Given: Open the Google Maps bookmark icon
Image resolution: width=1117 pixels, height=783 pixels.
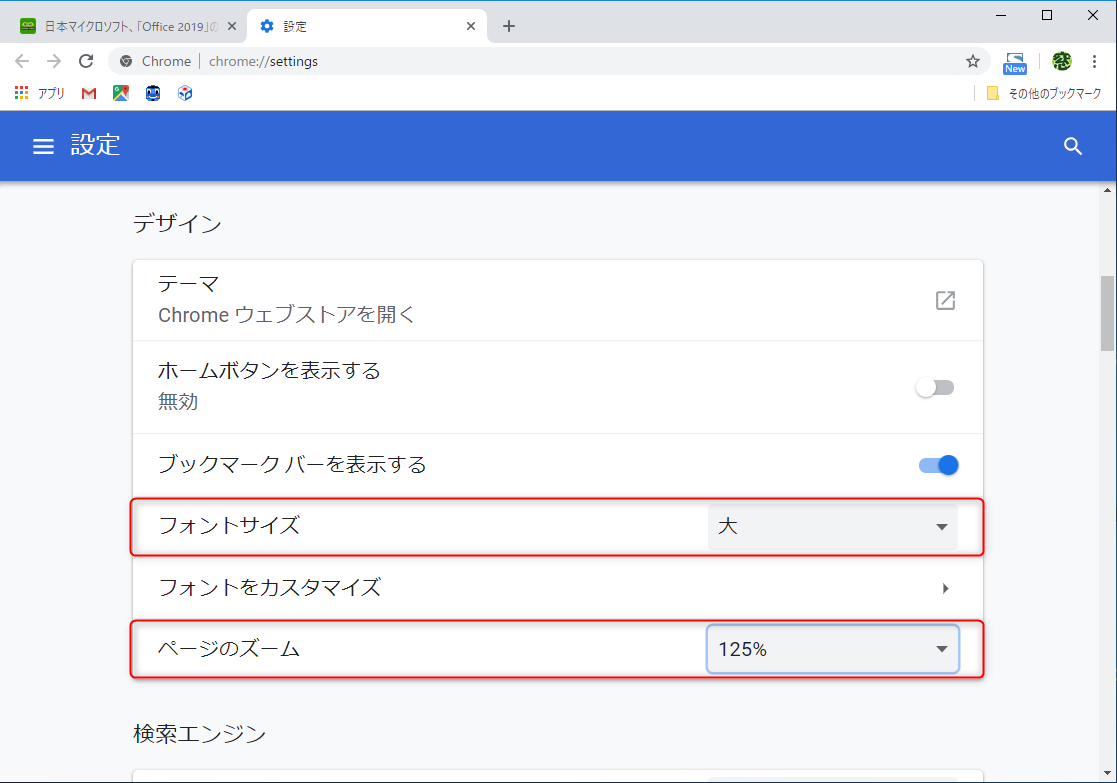Looking at the screenshot, I should pos(120,93).
